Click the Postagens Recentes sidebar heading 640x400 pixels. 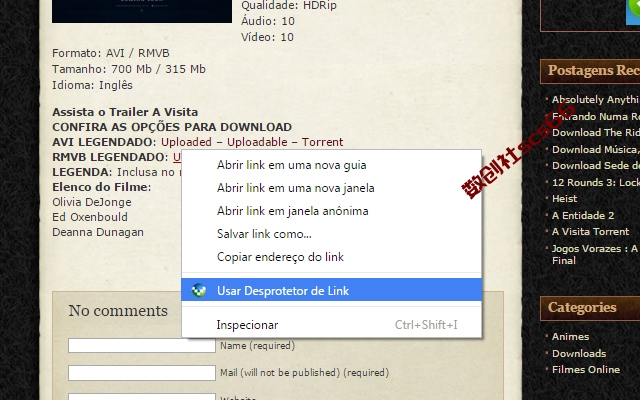(593, 70)
